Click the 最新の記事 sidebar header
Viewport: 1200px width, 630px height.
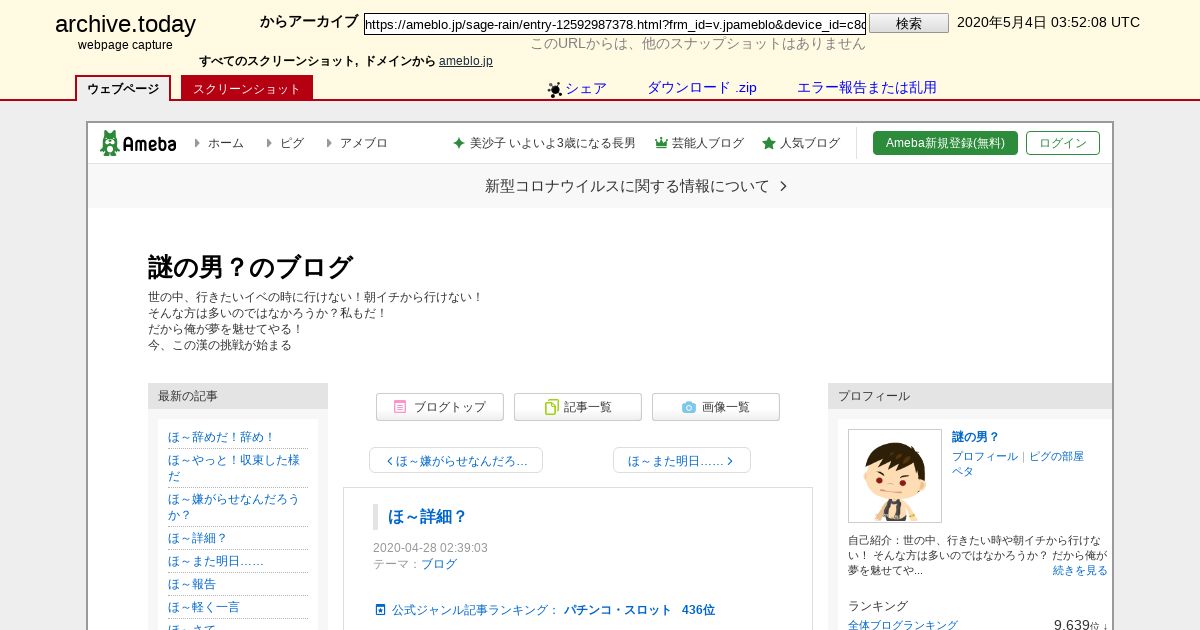(x=238, y=396)
